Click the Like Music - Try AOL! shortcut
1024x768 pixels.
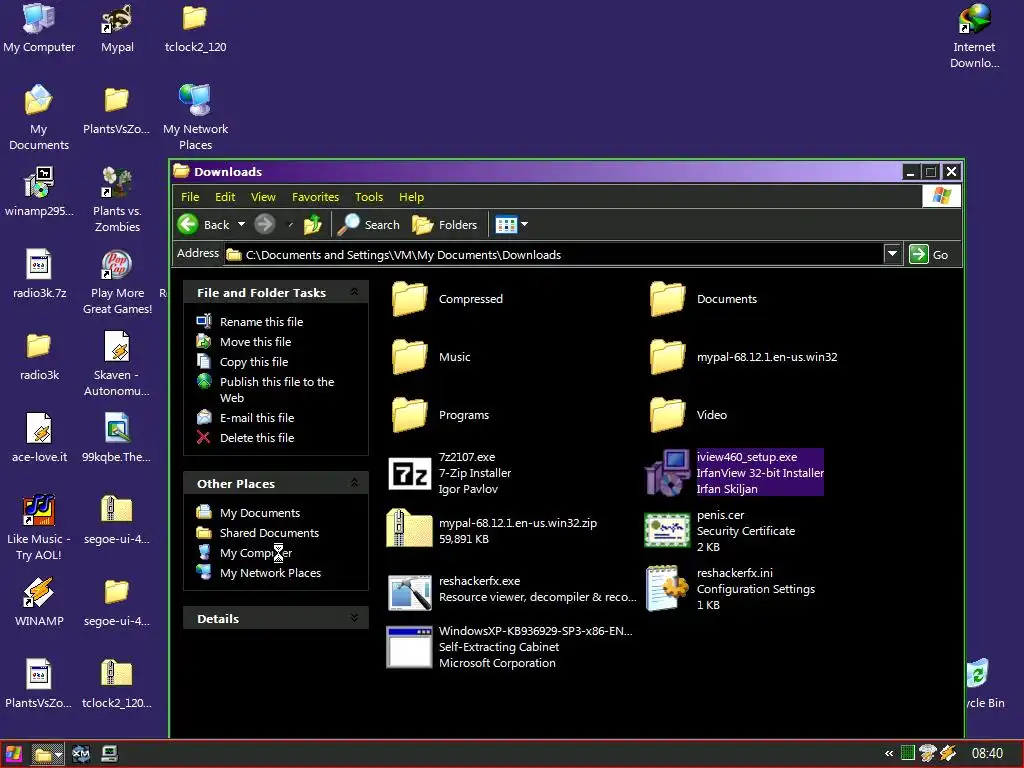[x=39, y=528]
